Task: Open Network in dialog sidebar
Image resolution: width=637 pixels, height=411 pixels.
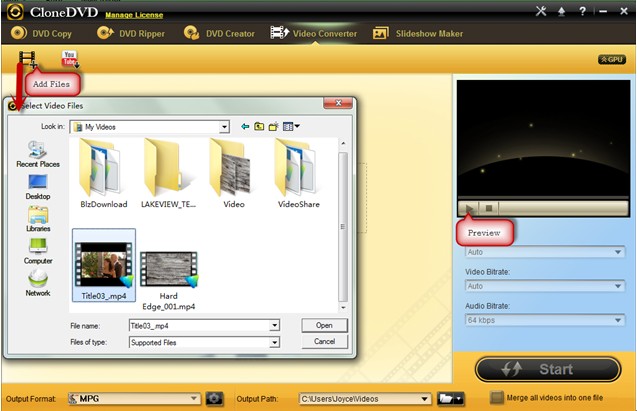Action: click(38, 283)
